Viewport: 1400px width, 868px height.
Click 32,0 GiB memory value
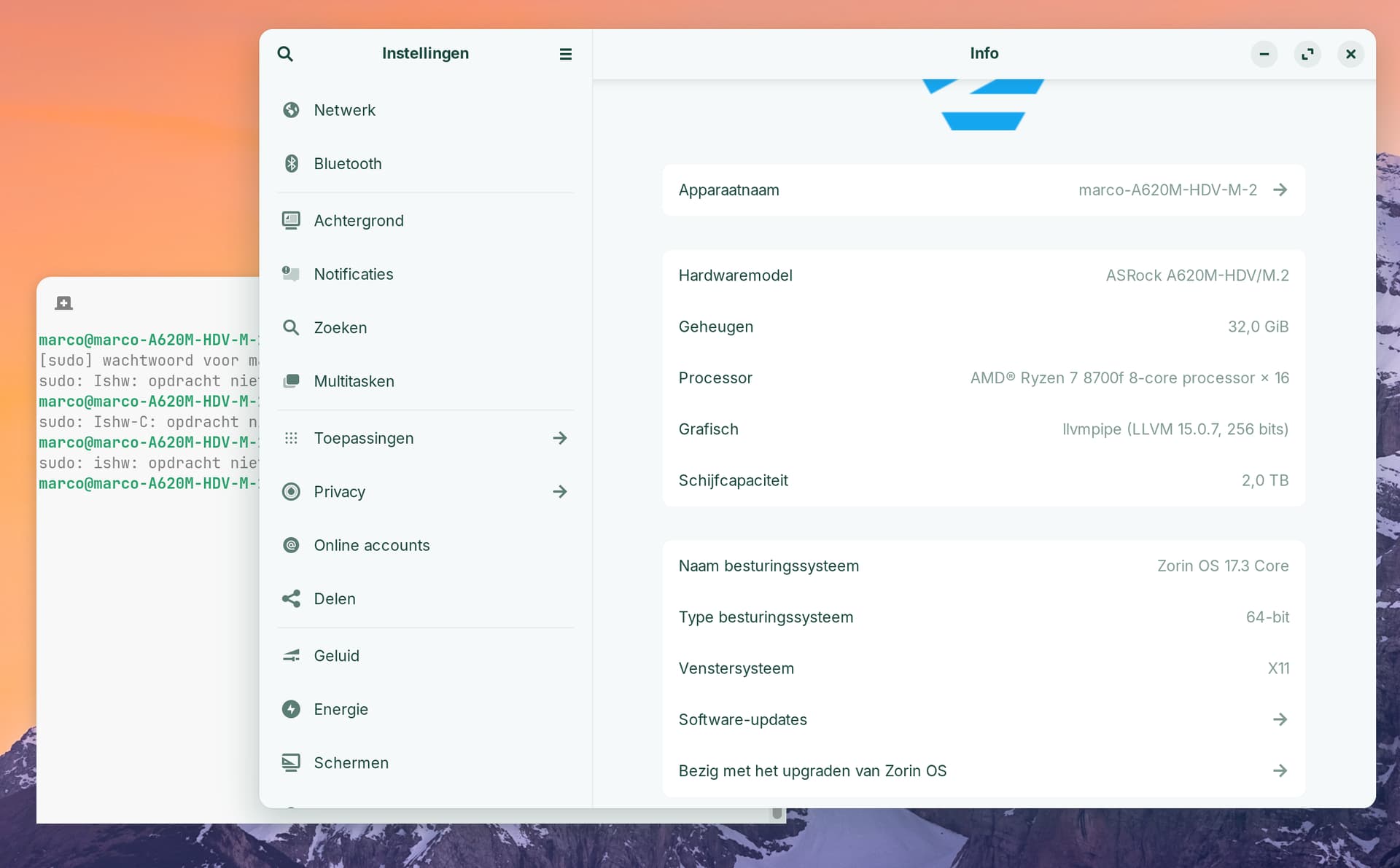tap(1258, 327)
